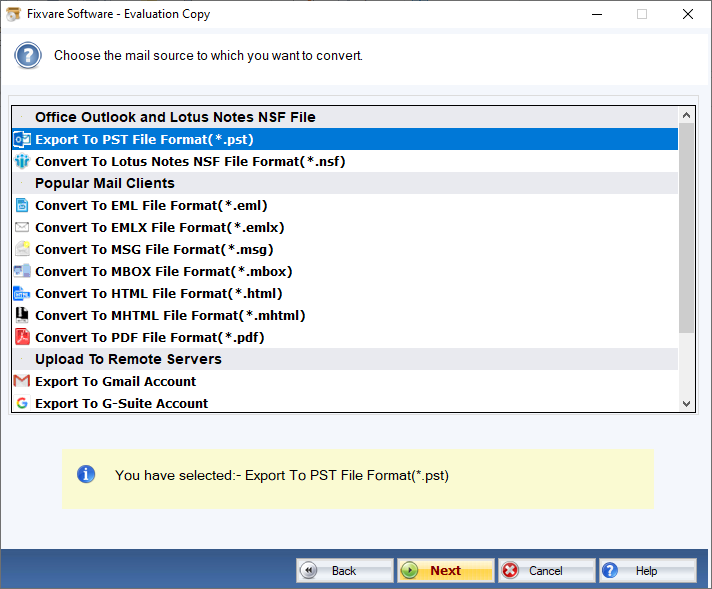Pick Convert To MBOX File Format

[345, 271]
